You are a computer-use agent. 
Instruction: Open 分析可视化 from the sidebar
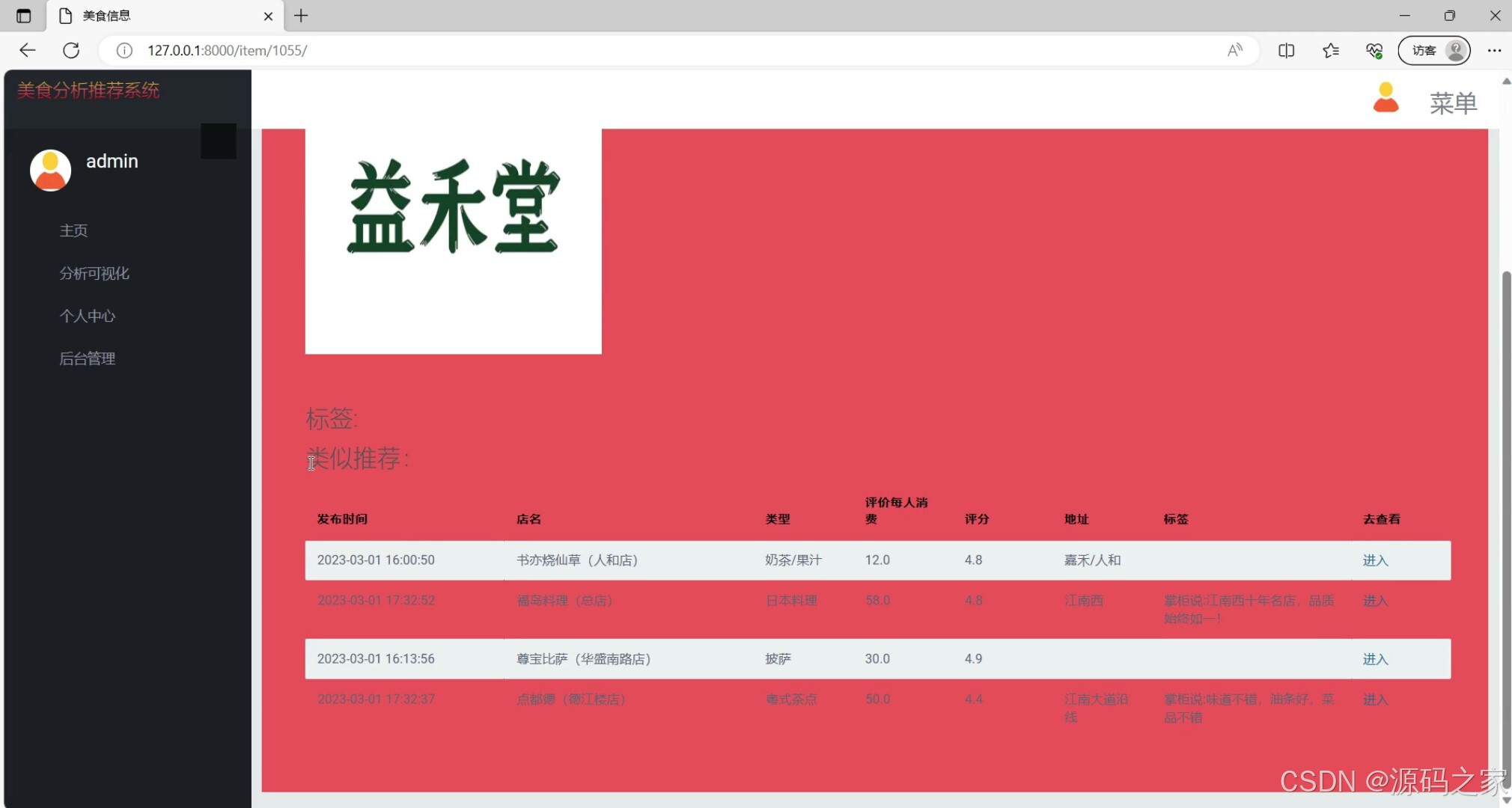pyautogui.click(x=94, y=273)
